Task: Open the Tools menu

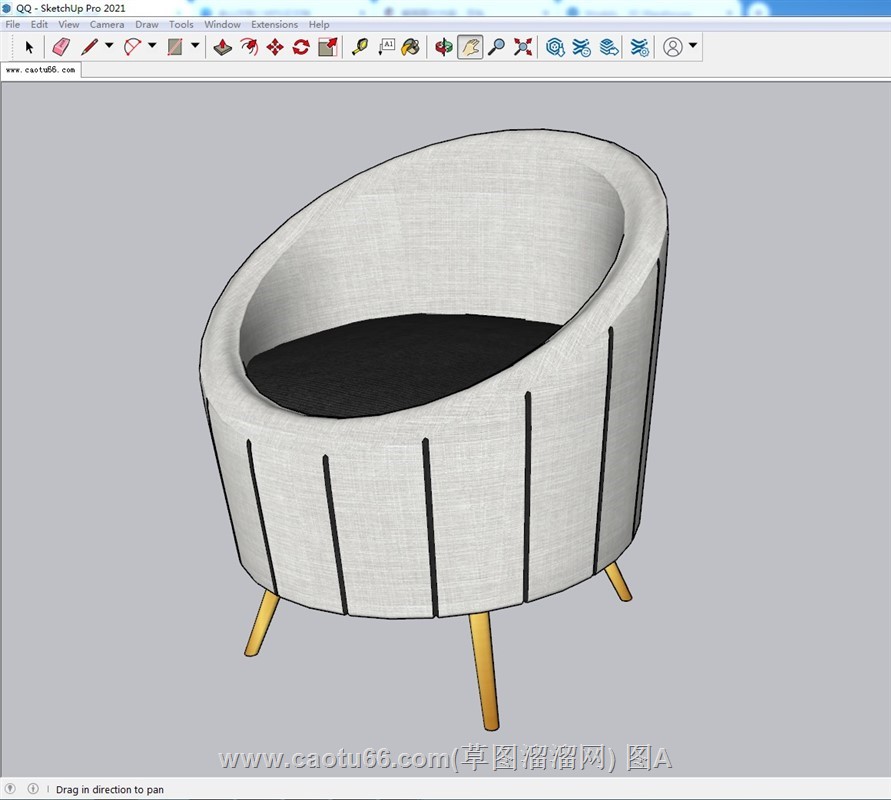Action: [181, 24]
